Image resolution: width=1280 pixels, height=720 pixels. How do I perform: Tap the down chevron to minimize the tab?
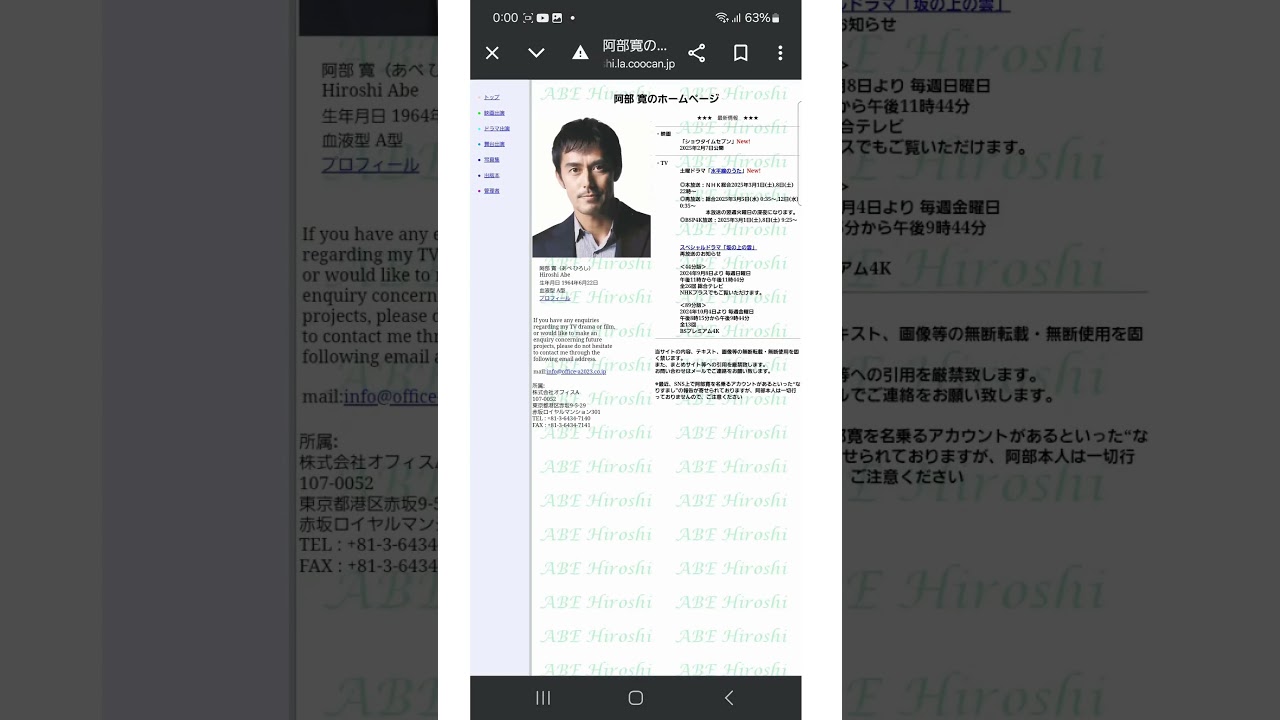tap(536, 53)
